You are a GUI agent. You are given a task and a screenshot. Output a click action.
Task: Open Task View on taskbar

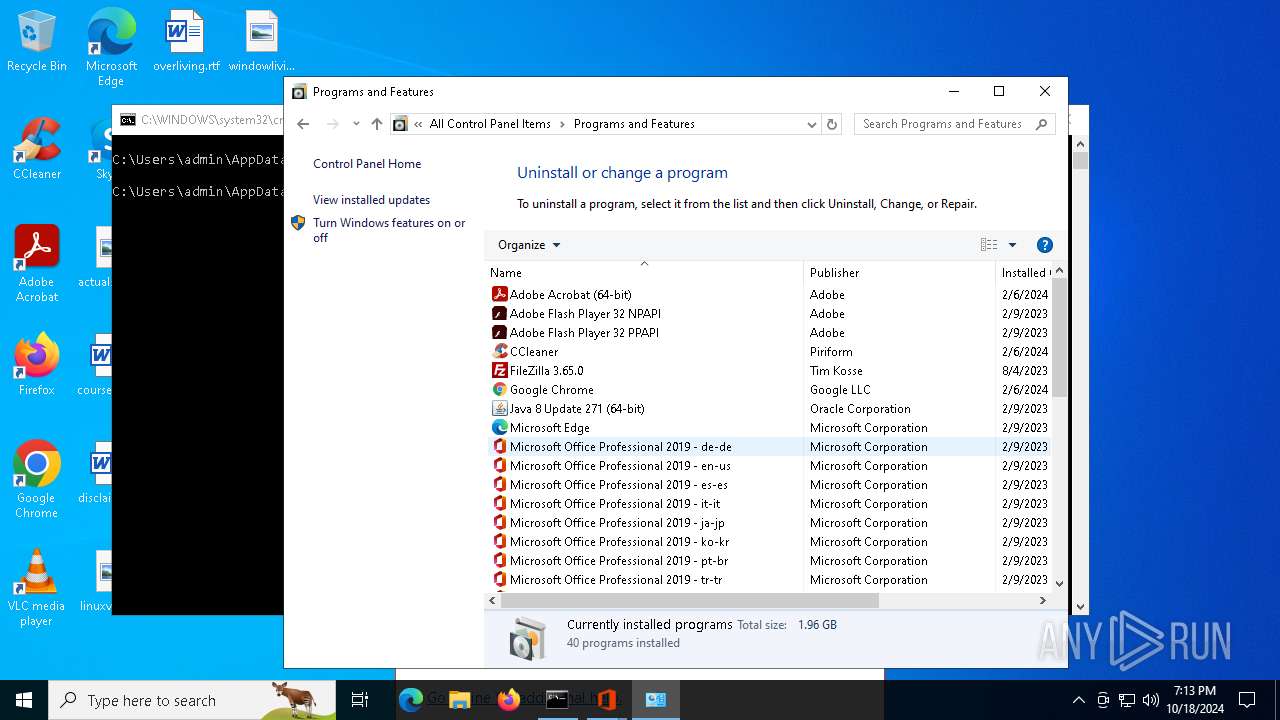pos(360,700)
